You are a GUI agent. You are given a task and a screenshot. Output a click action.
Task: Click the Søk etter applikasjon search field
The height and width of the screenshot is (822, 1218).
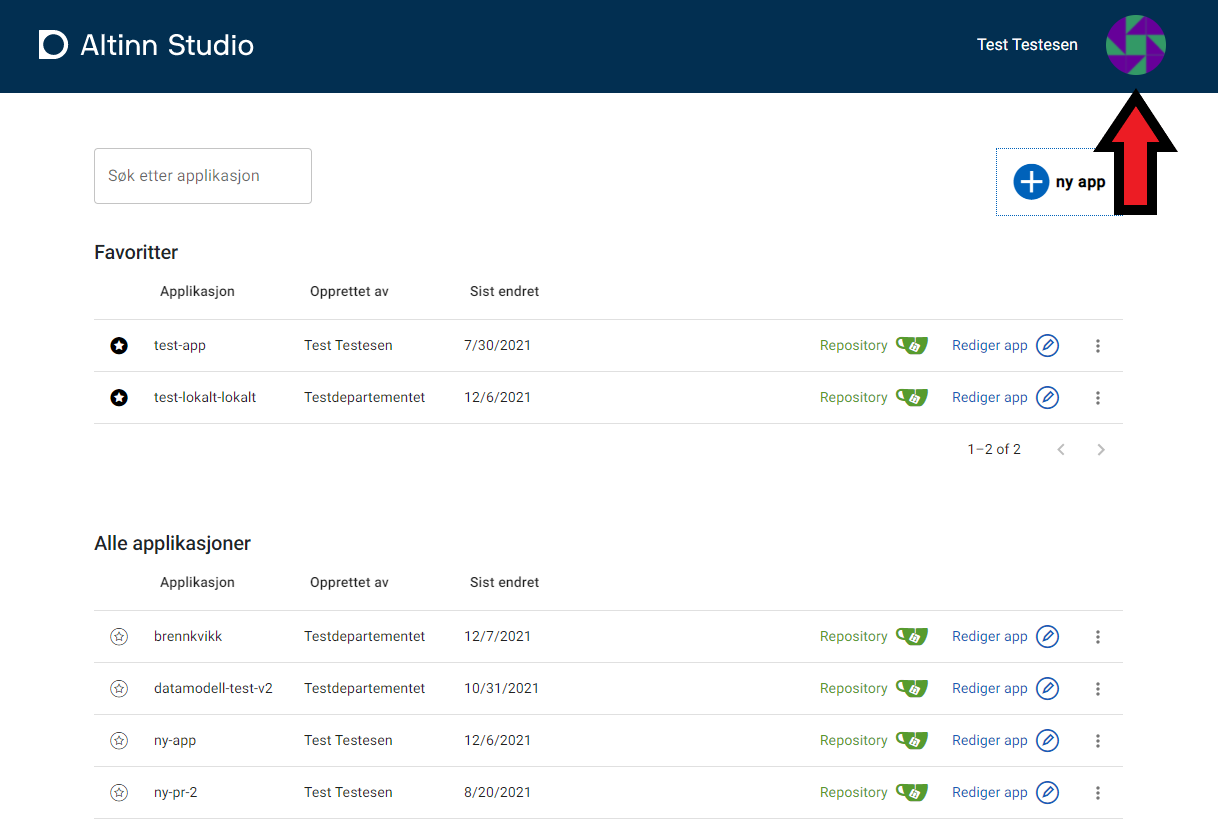[x=203, y=176]
